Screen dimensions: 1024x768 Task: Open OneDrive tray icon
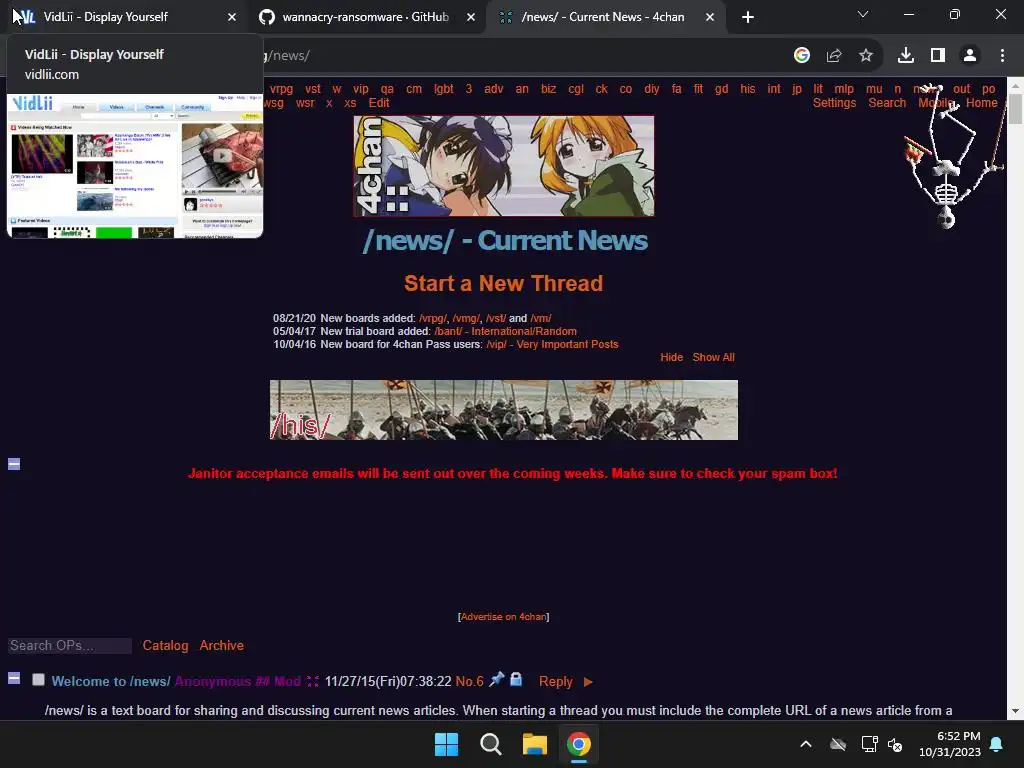838,744
